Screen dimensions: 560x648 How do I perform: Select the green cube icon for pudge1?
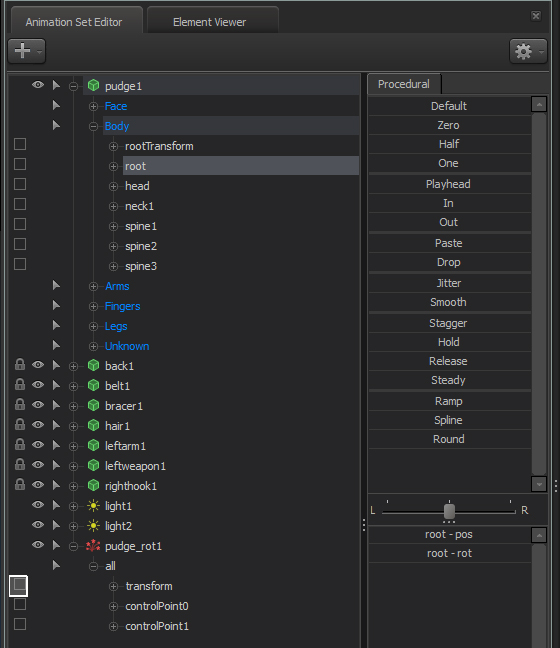(94, 86)
